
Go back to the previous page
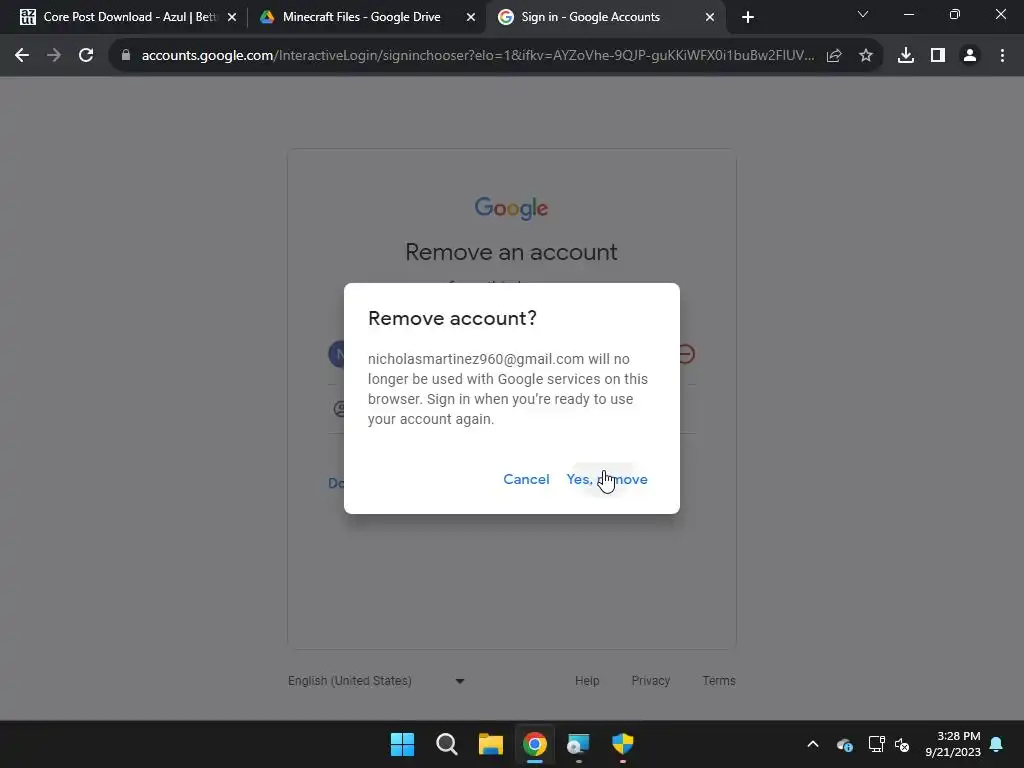coord(22,56)
